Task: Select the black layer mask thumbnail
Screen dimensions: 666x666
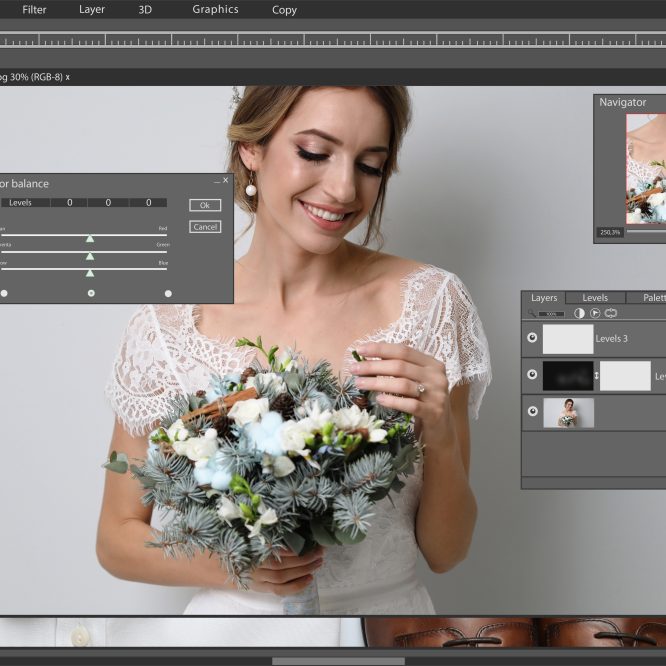Action: point(567,376)
